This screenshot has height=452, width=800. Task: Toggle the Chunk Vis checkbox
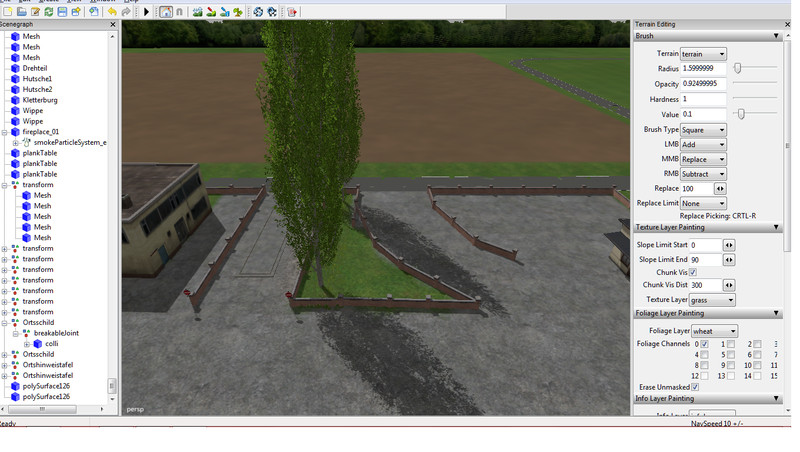693,272
